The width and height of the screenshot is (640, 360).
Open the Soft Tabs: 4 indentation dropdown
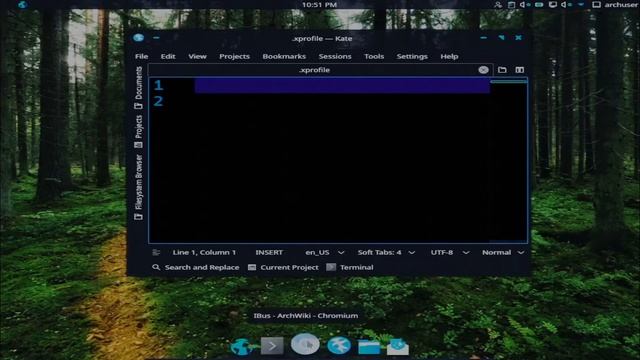click(x=386, y=252)
